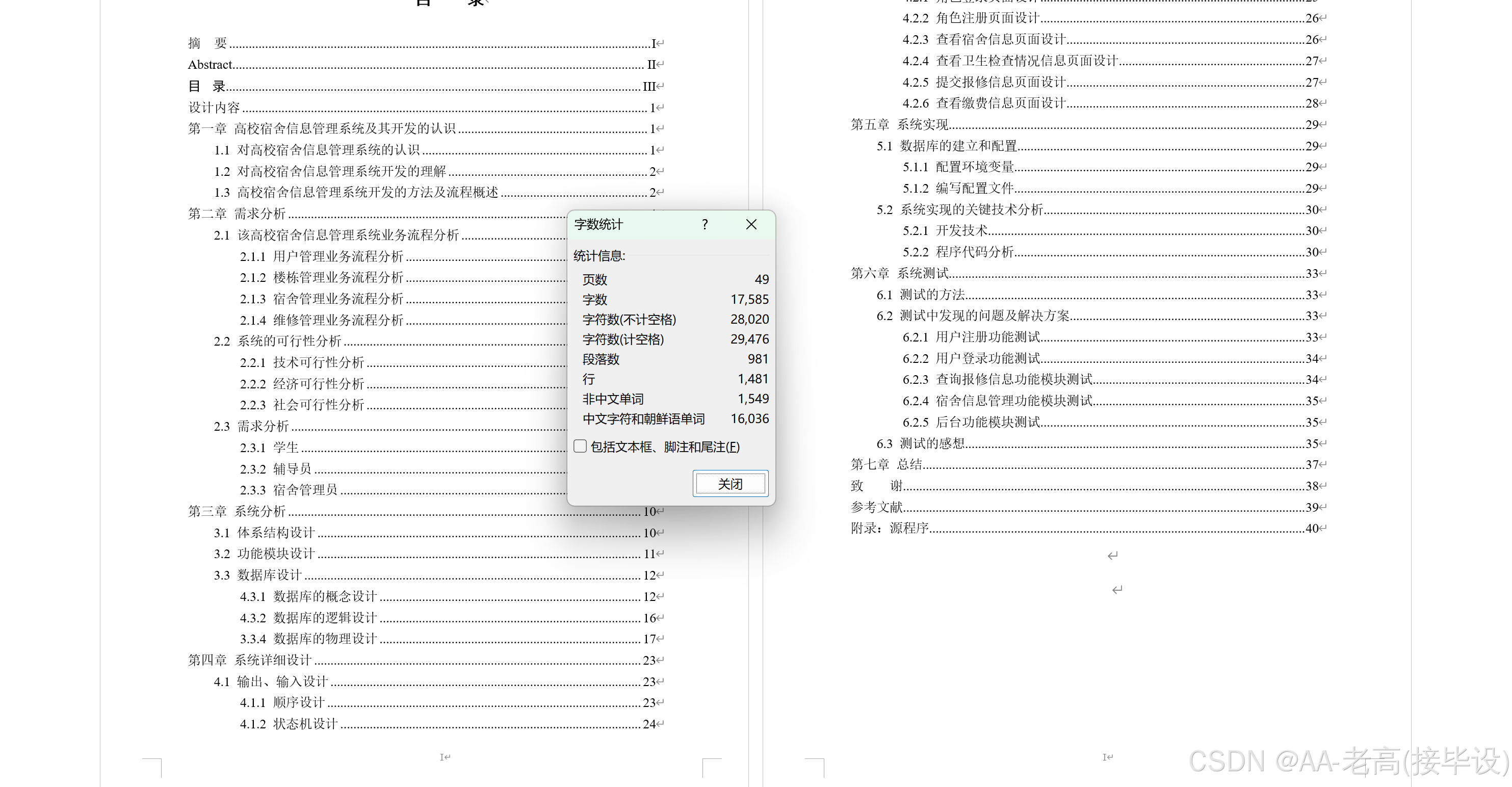Click 5.2.2 程序代码分析 entry
Screen dimensions: 1512x787
[958, 252]
